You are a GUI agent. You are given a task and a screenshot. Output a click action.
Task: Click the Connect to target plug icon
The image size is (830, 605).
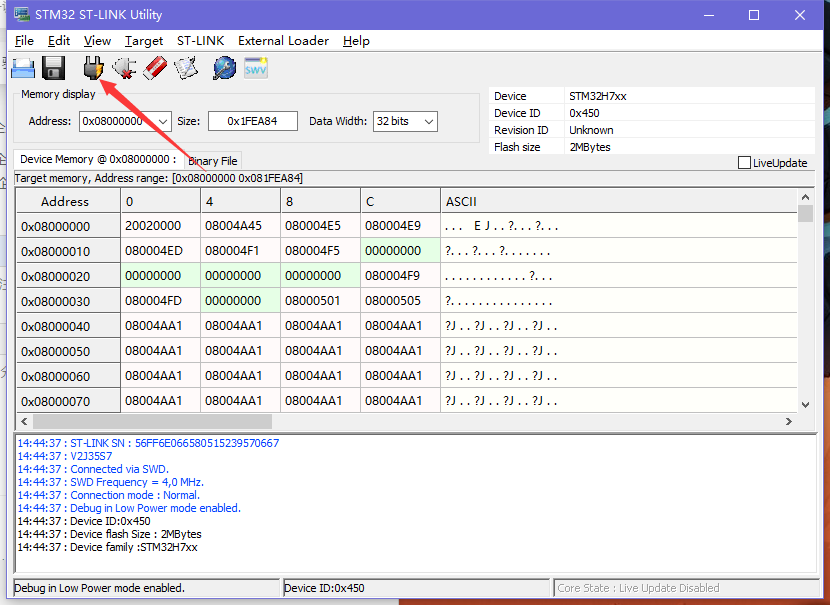[x=94, y=68]
